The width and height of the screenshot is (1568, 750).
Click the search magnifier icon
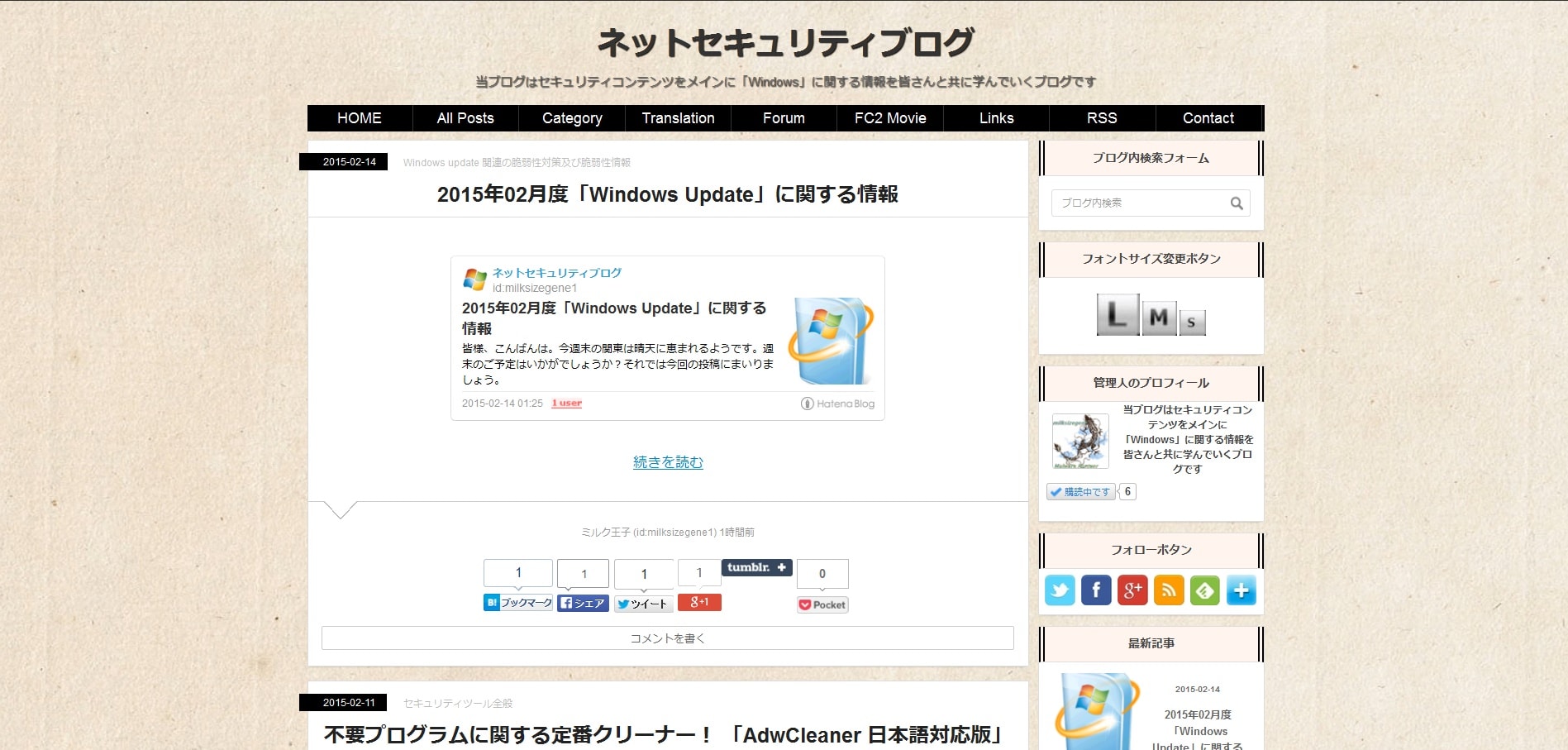[x=1237, y=203]
